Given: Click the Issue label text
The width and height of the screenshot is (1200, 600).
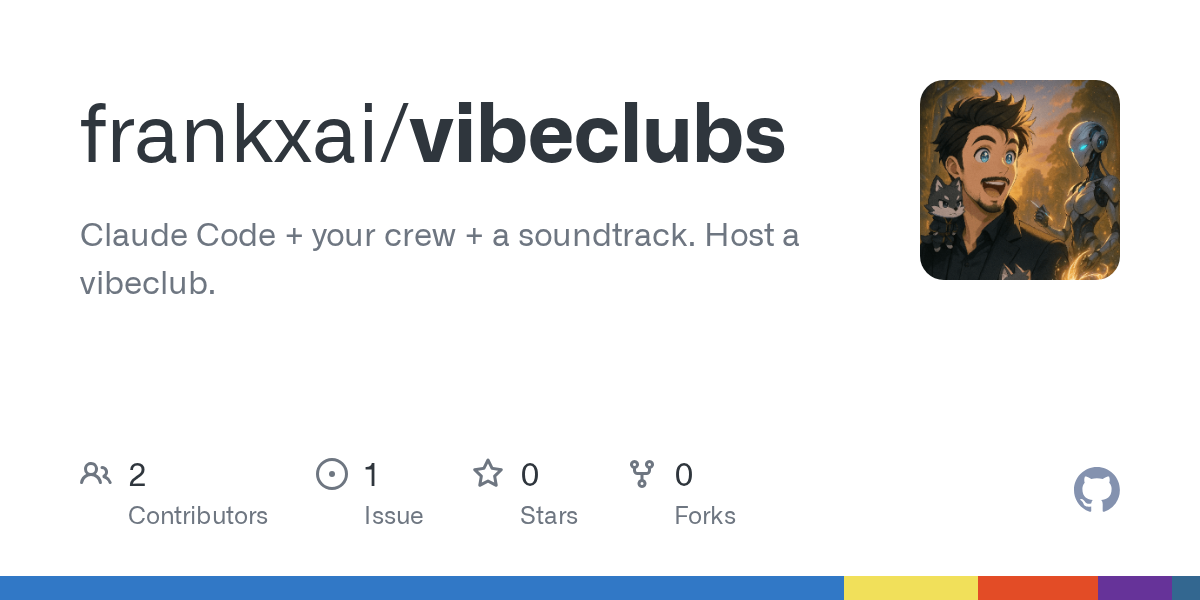Looking at the screenshot, I should click(393, 516).
